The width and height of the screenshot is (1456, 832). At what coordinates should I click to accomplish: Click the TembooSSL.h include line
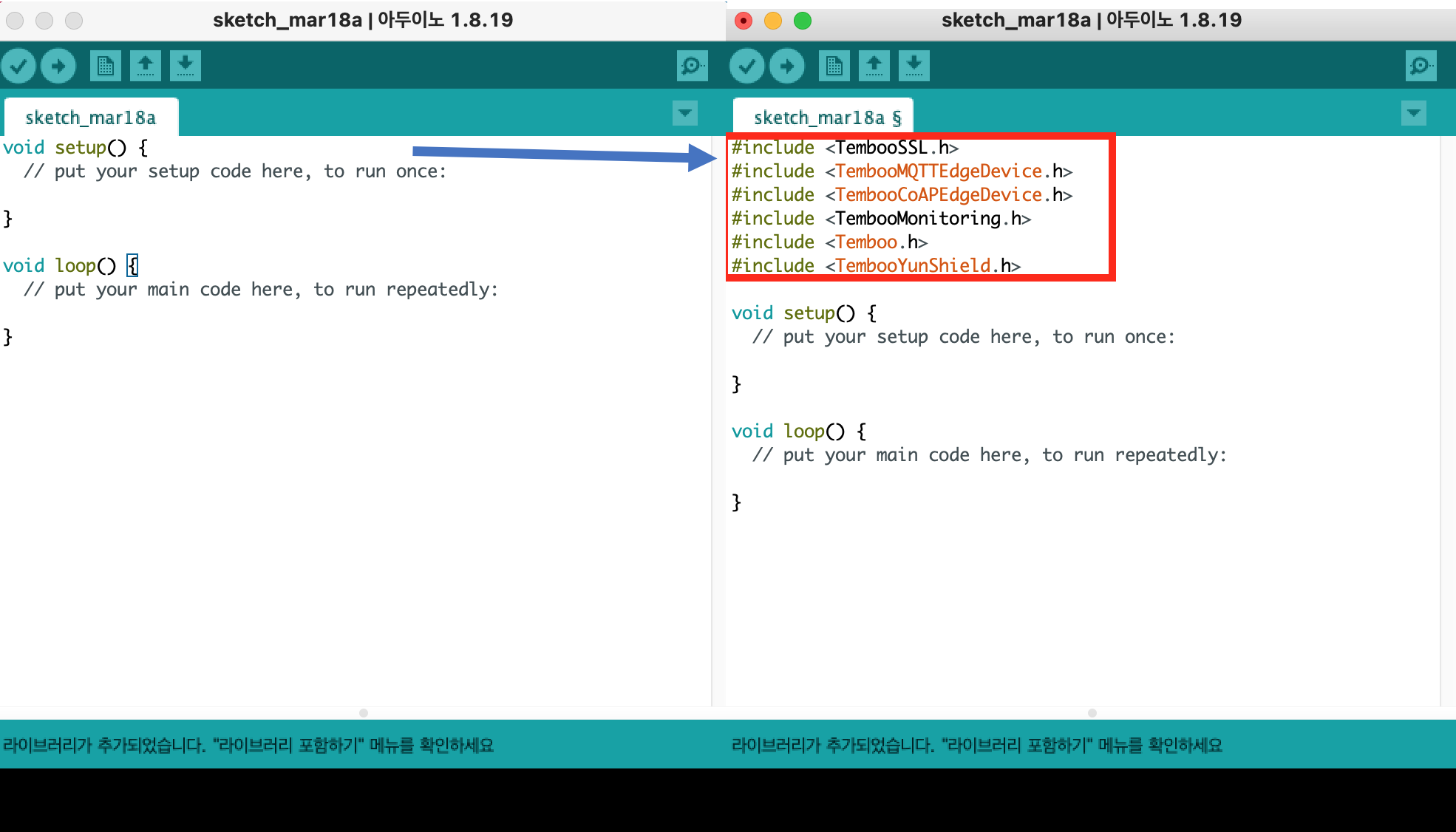click(x=844, y=148)
